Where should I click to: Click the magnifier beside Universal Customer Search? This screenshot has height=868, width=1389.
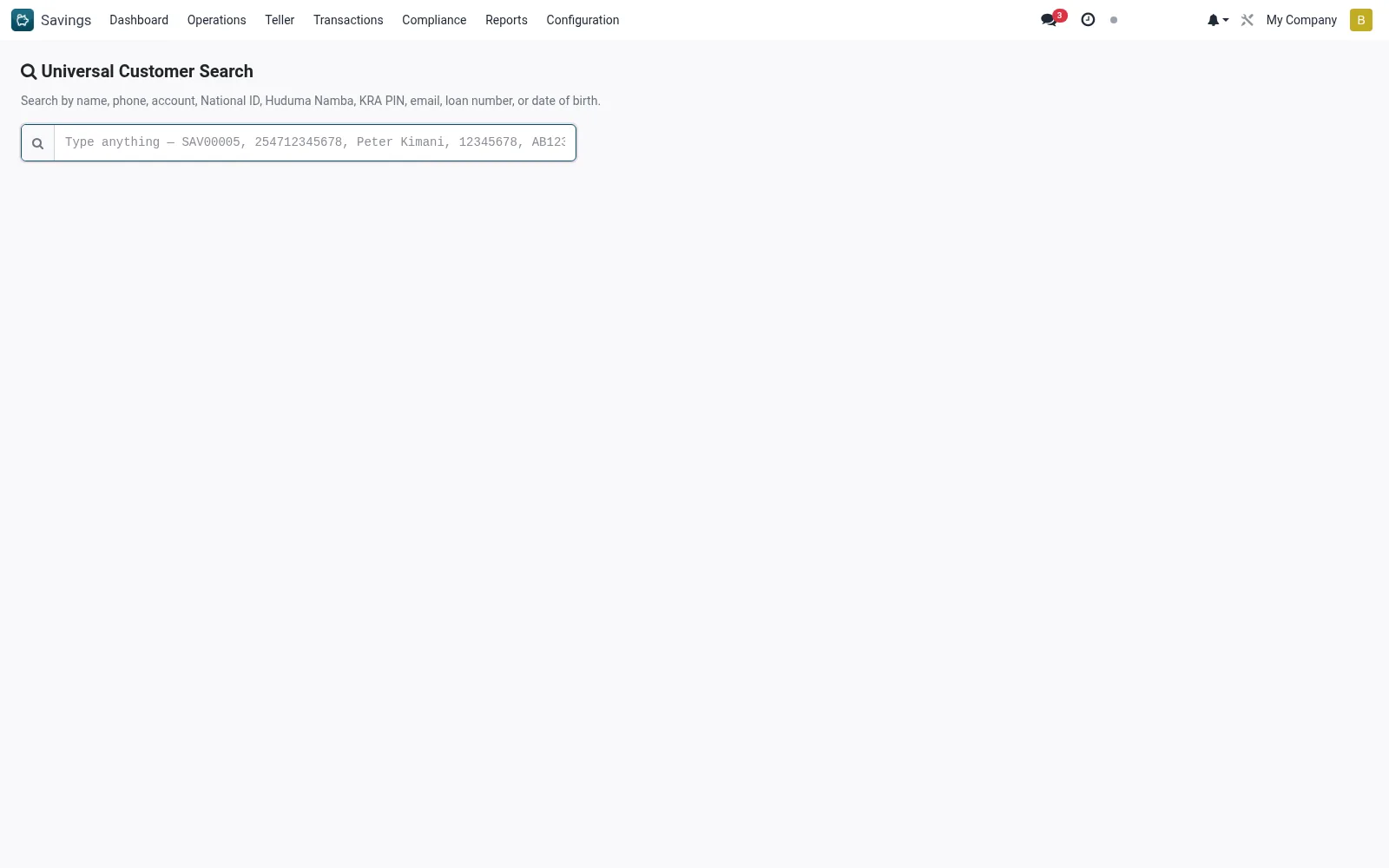pyautogui.click(x=29, y=72)
